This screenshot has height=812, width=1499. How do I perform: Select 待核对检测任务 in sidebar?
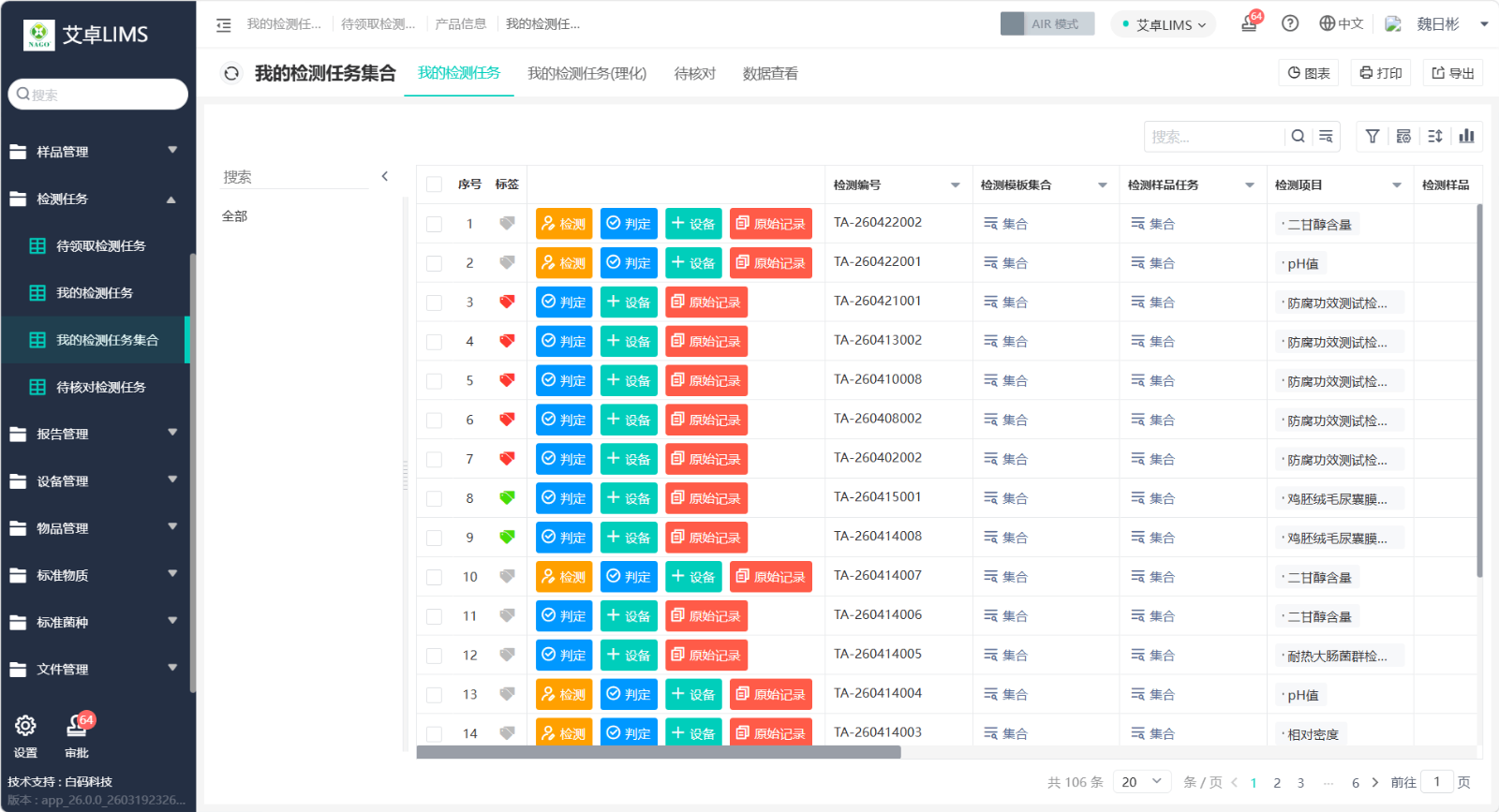[x=100, y=387]
